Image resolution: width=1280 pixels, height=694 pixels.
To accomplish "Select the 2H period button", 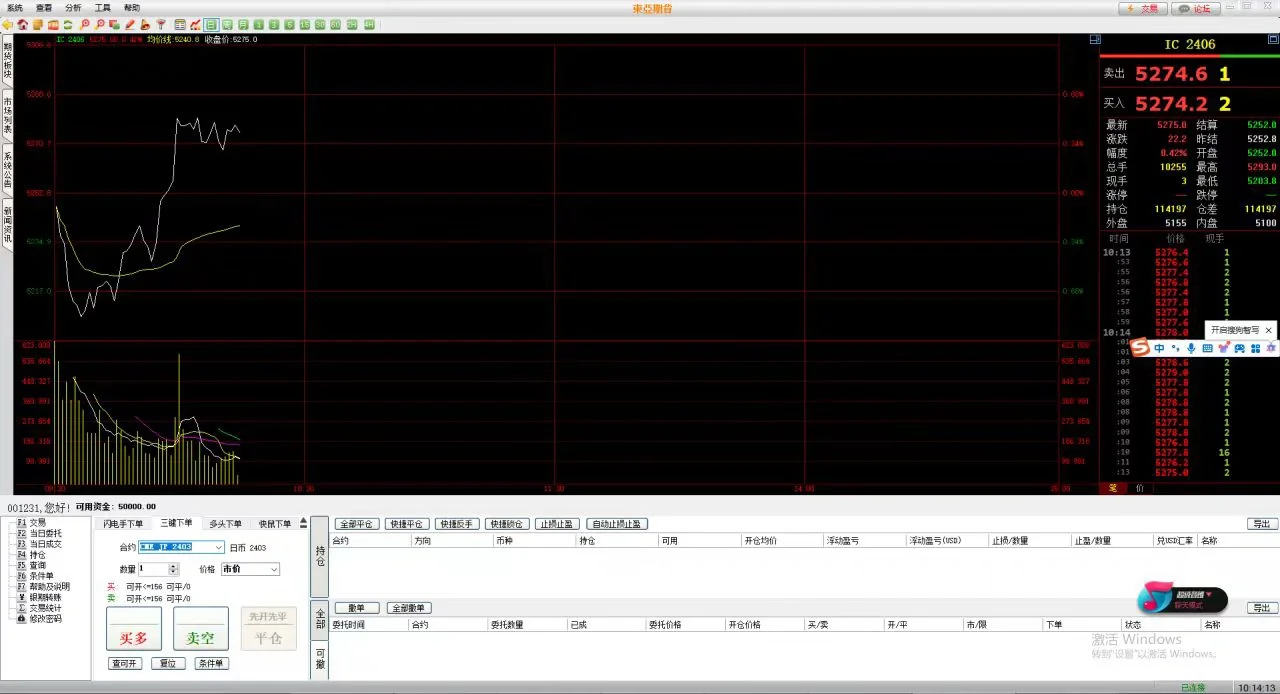I will tap(352, 24).
